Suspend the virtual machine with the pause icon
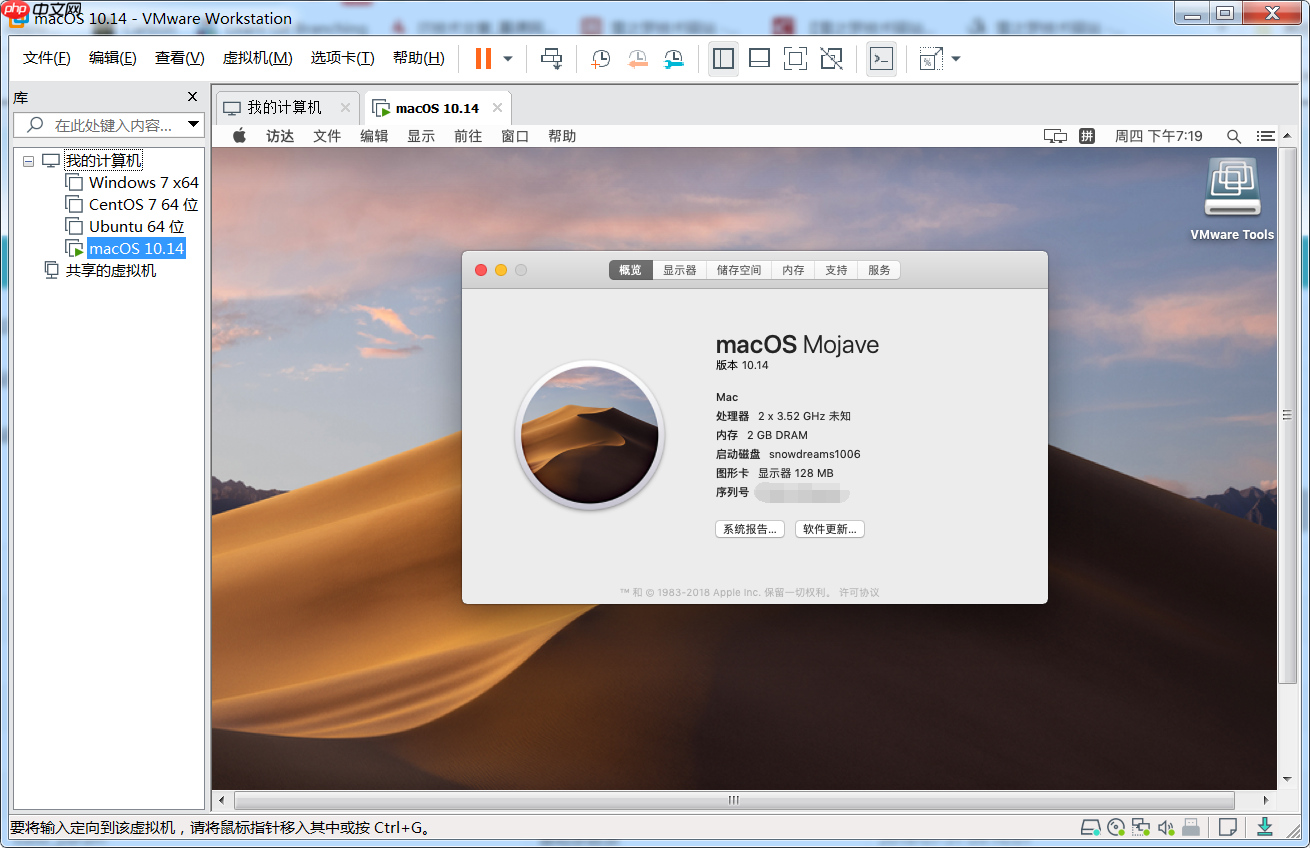Image resolution: width=1310 pixels, height=848 pixels. point(484,59)
